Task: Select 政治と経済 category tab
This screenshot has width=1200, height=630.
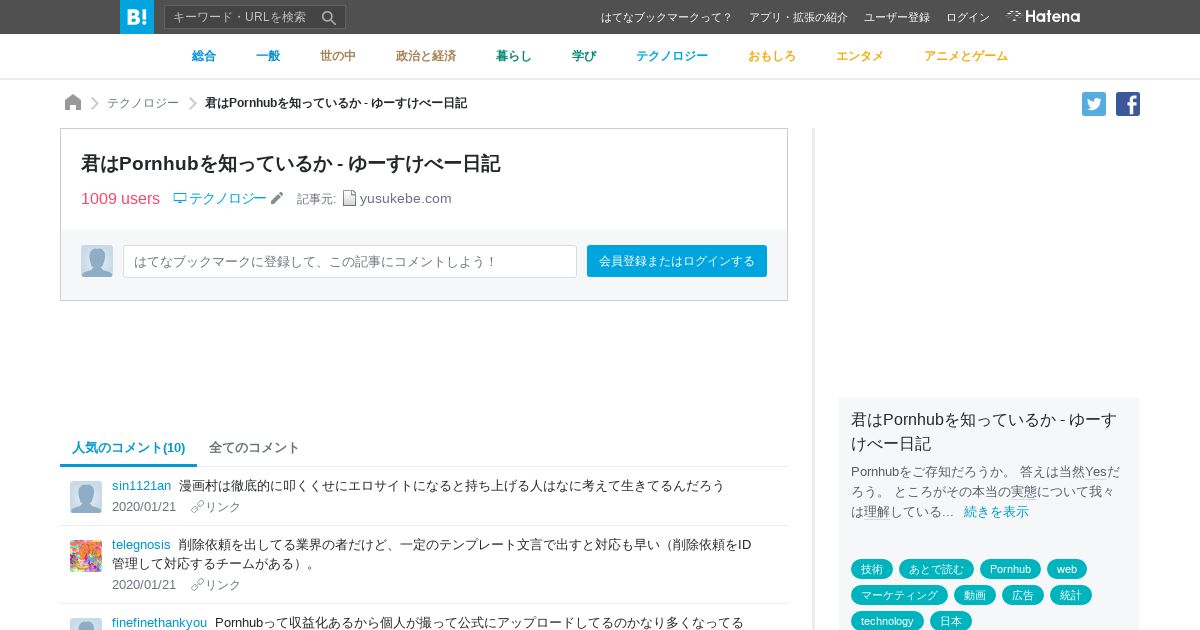Action: coord(426,56)
